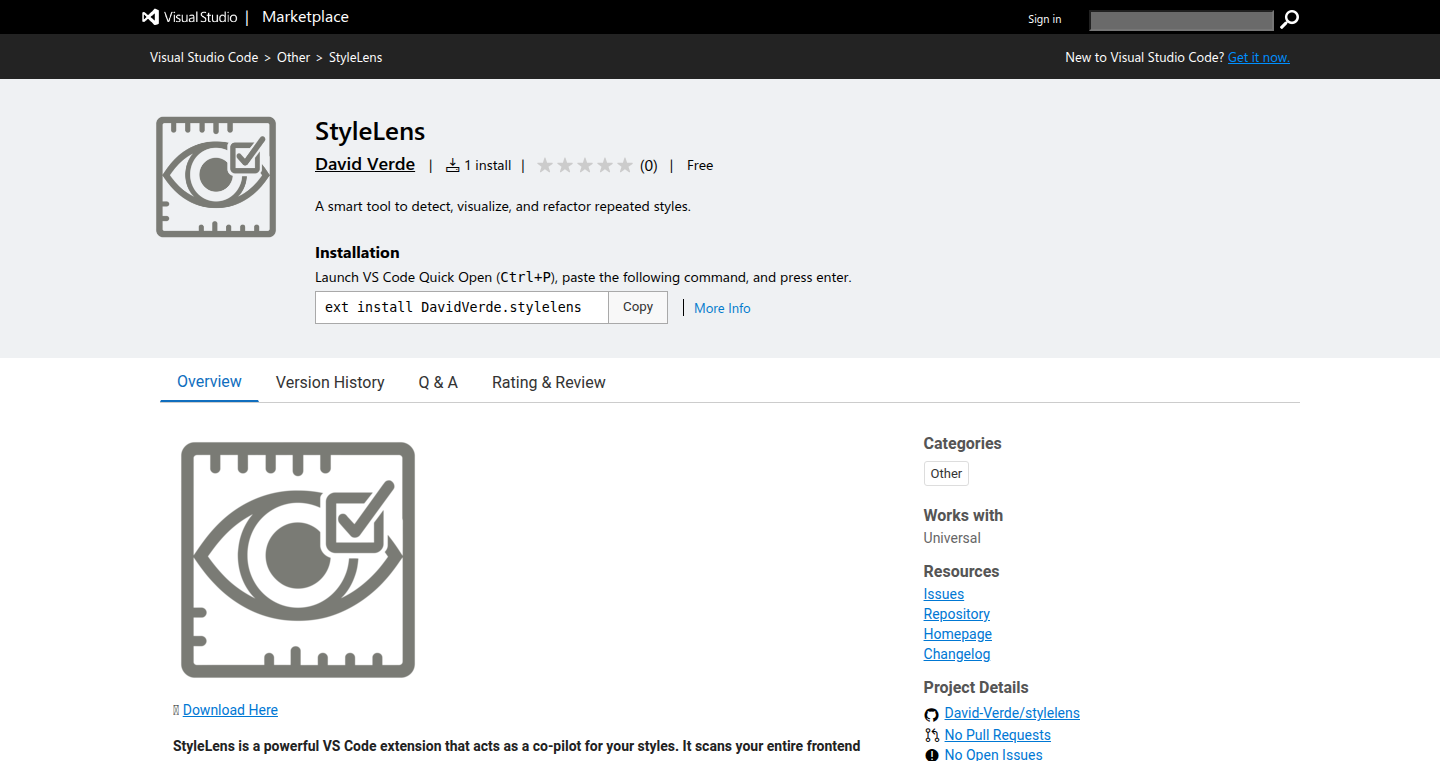Click the Universal works-with text

coord(952,538)
